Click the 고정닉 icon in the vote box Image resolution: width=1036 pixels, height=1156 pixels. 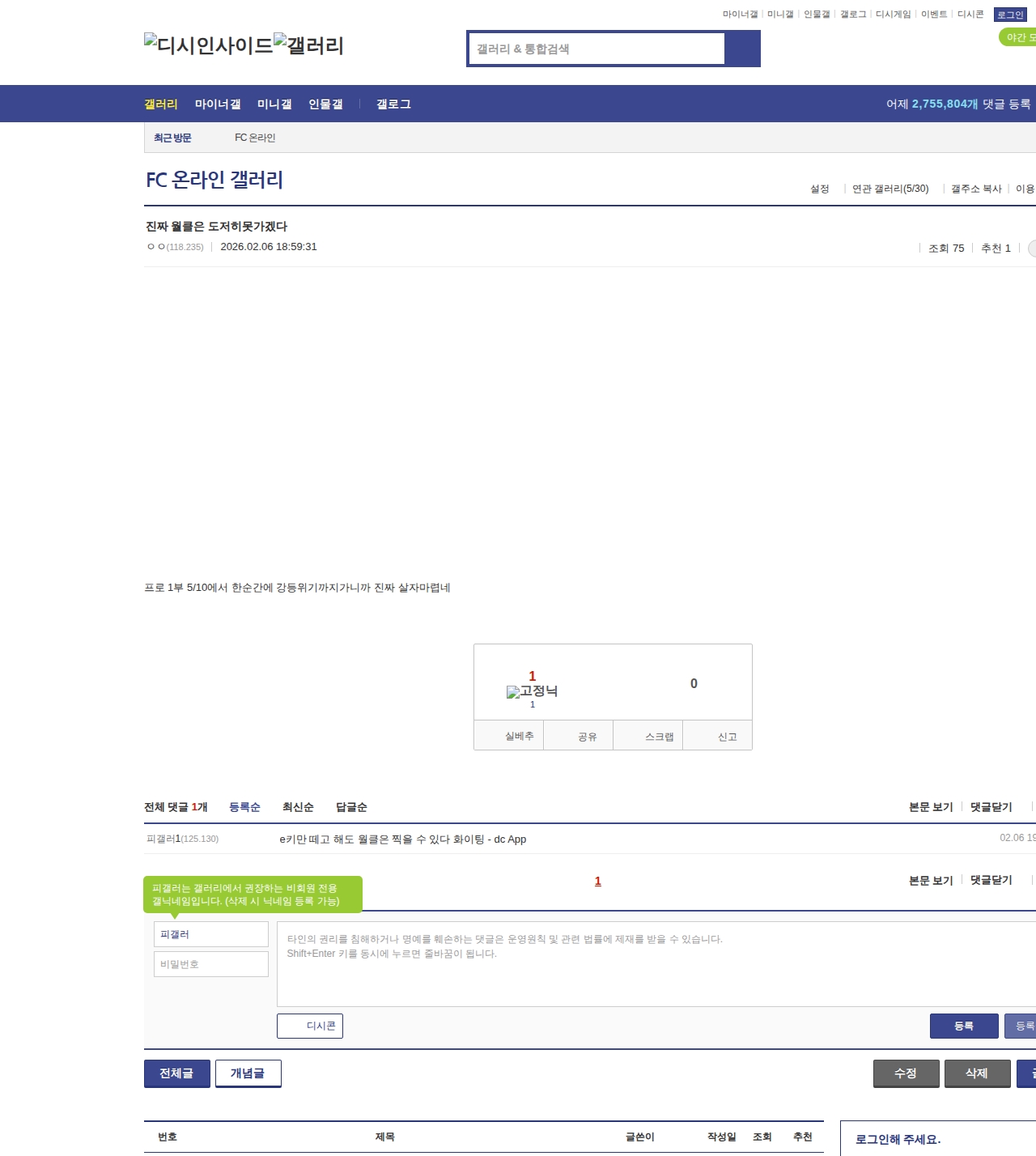pyautogui.click(x=532, y=691)
